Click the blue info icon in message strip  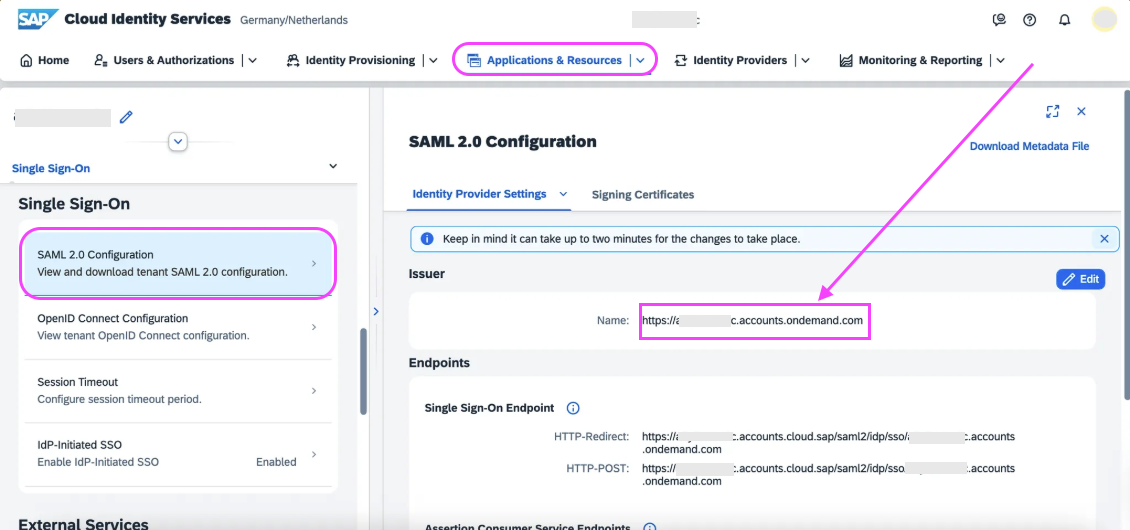point(427,239)
